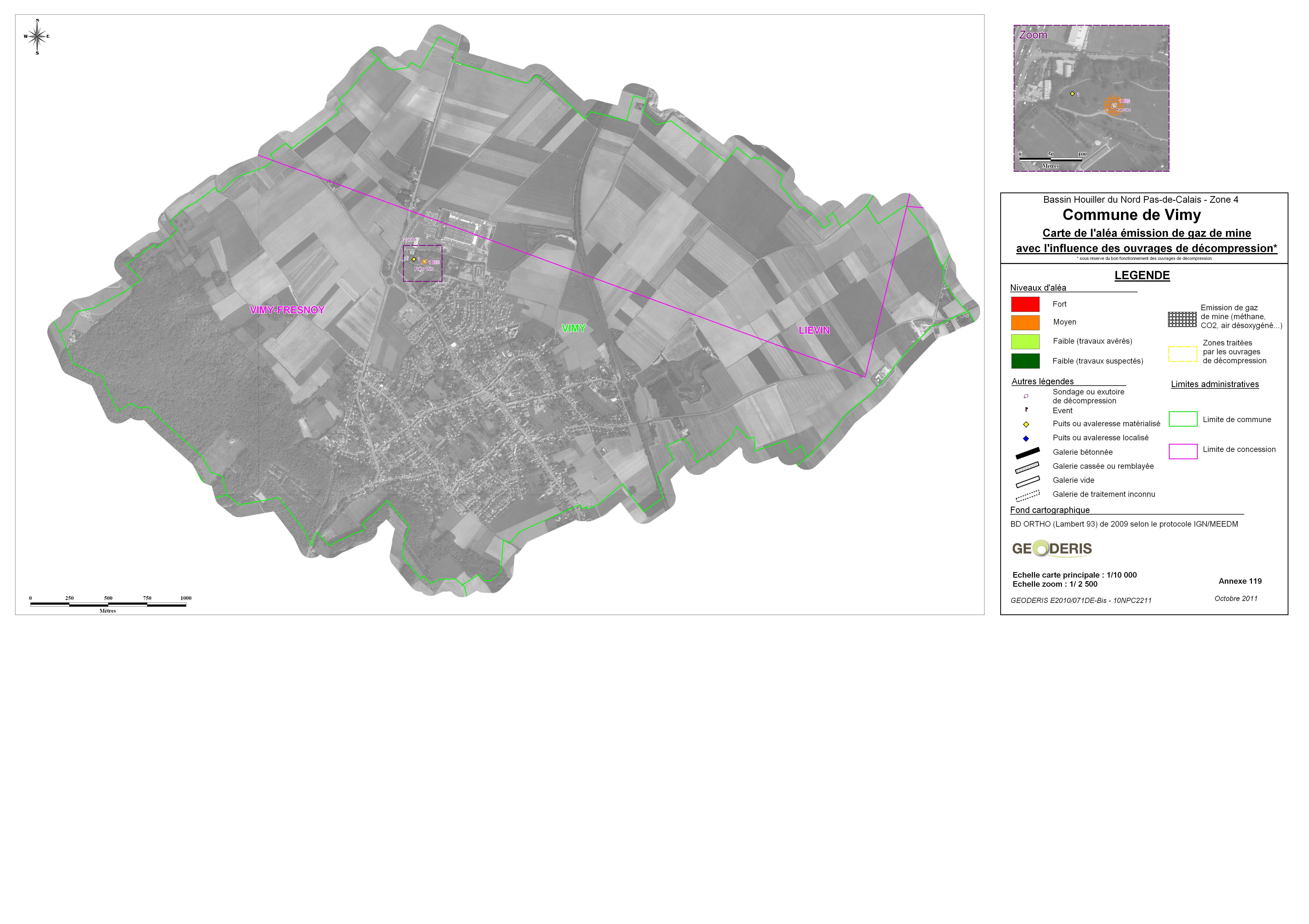Click the dark green Faible travaux suspectés swatch

click(1025, 361)
